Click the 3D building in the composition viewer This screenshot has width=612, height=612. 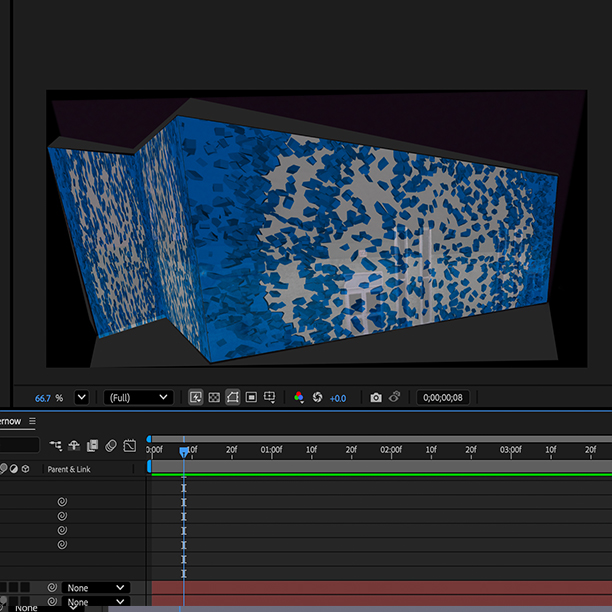click(x=302, y=238)
